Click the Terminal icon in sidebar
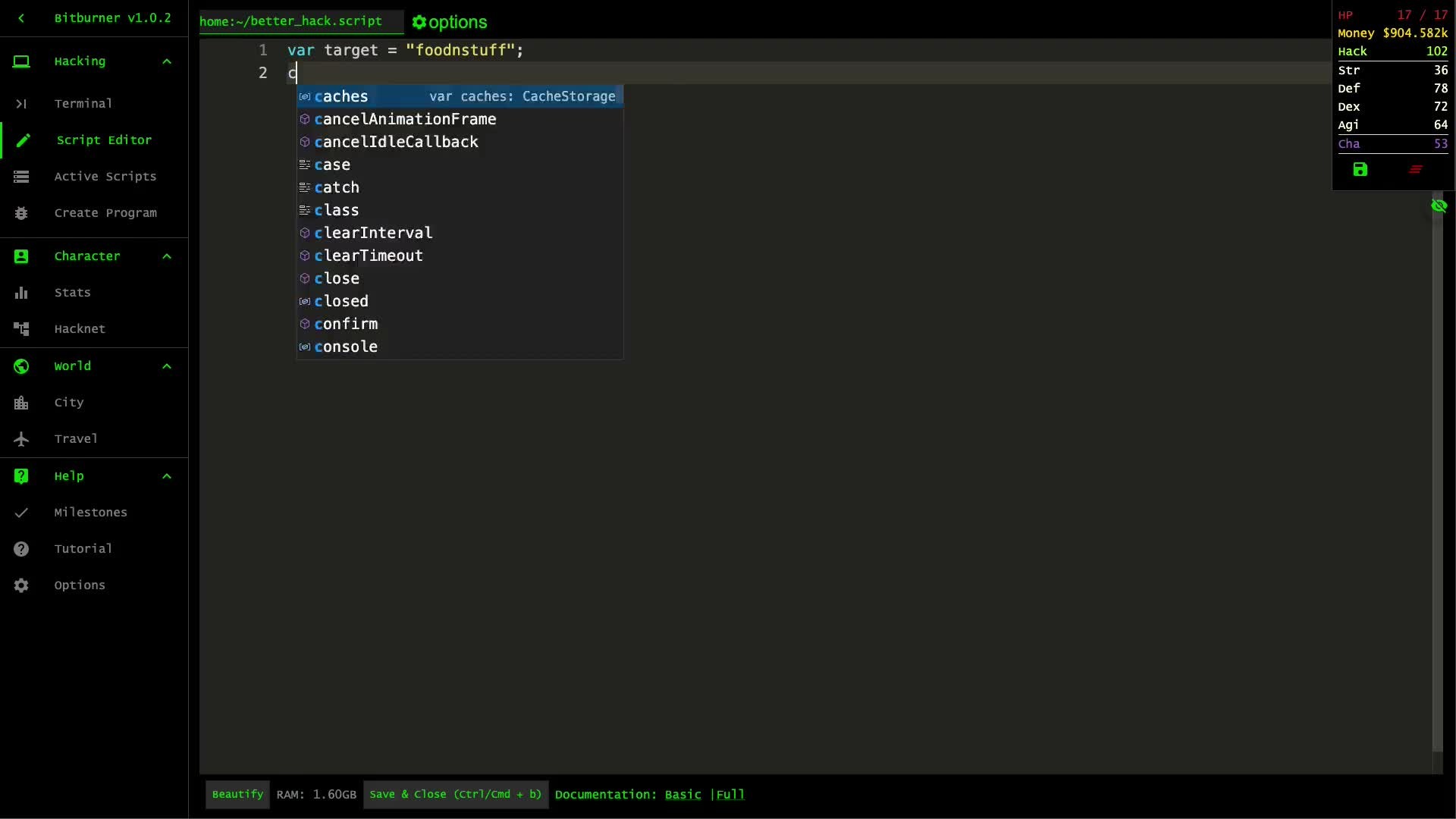This screenshot has width=1456, height=819. click(21, 104)
